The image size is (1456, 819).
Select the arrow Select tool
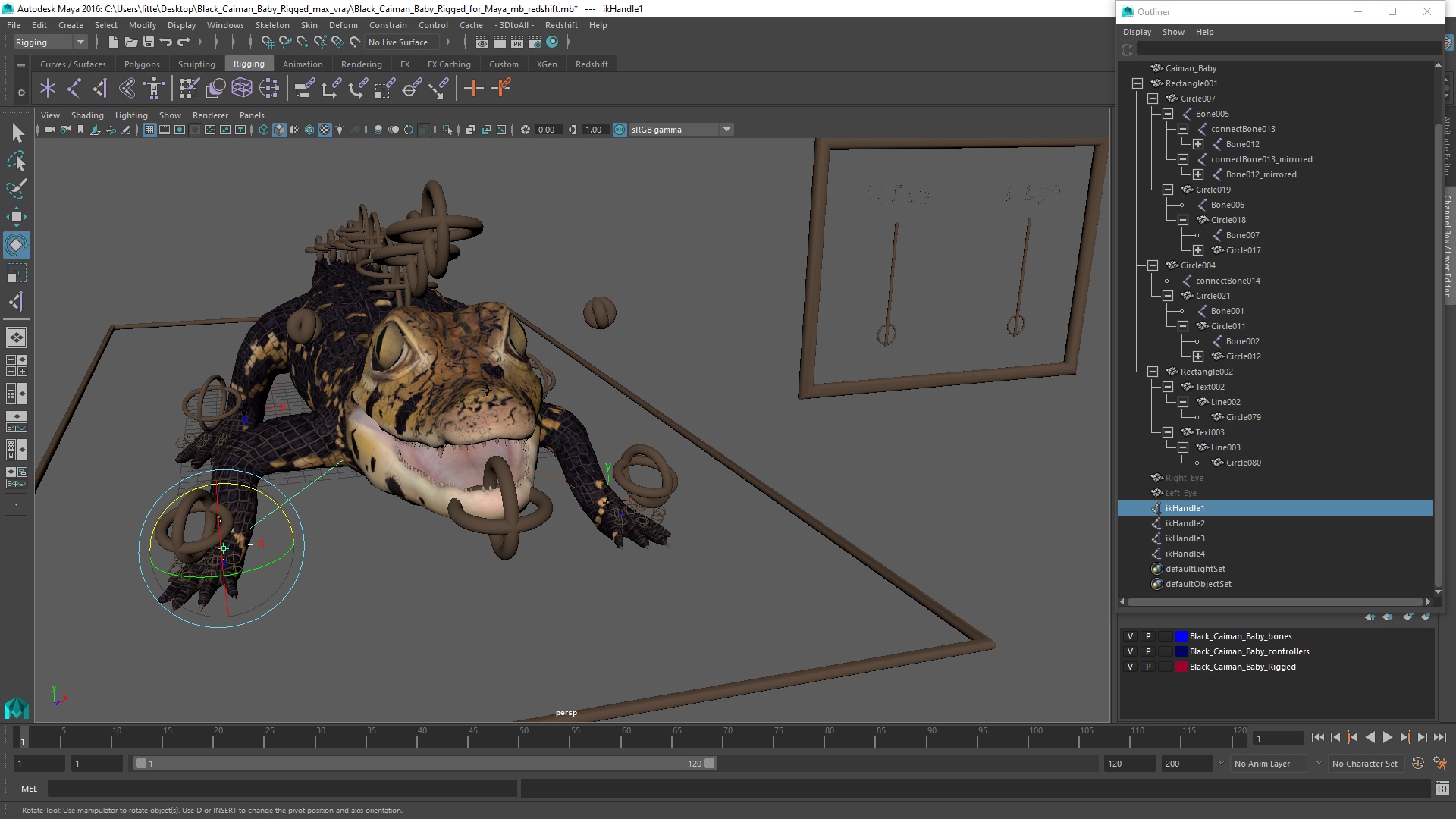17,133
